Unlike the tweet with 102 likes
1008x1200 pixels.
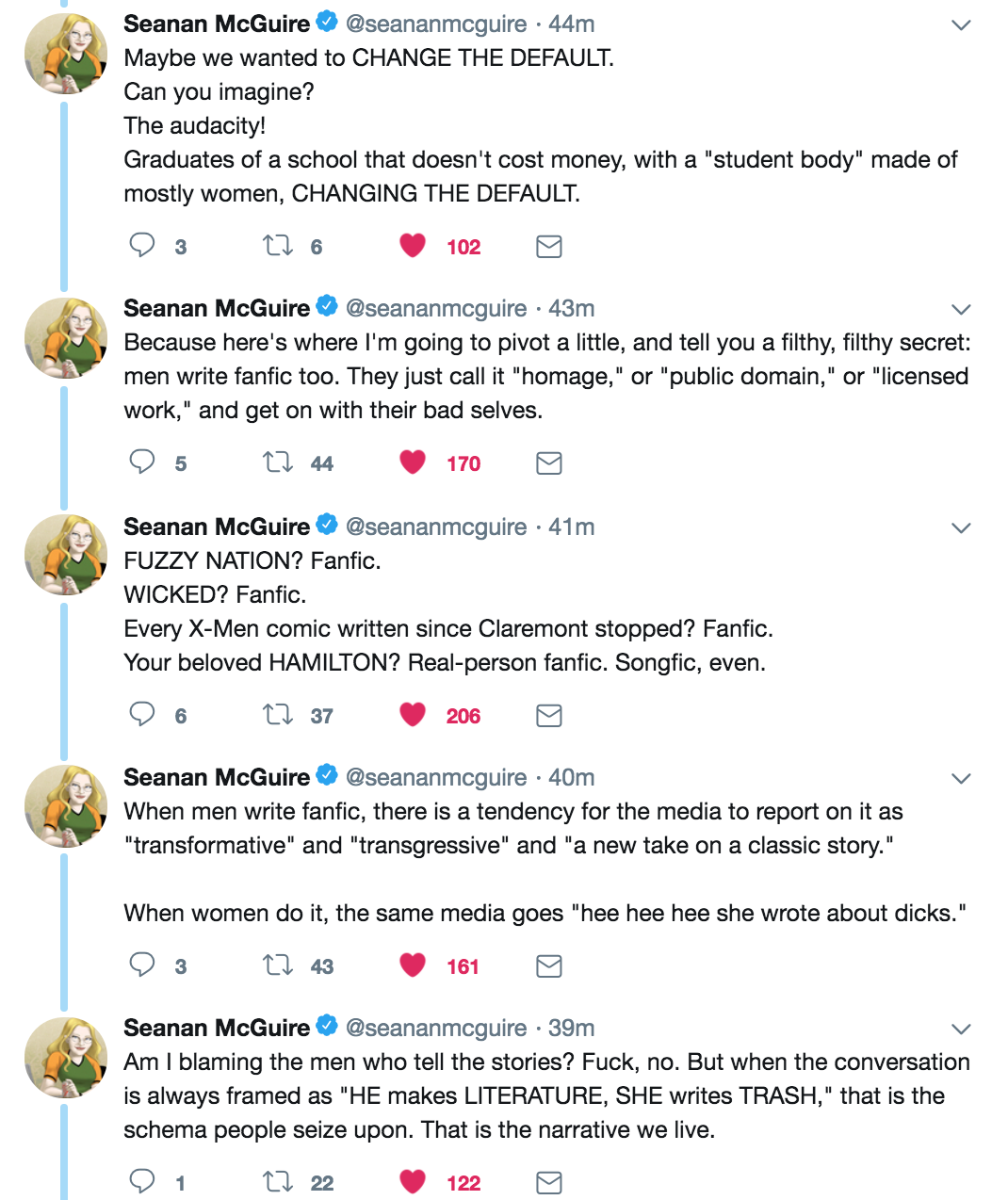point(413,246)
